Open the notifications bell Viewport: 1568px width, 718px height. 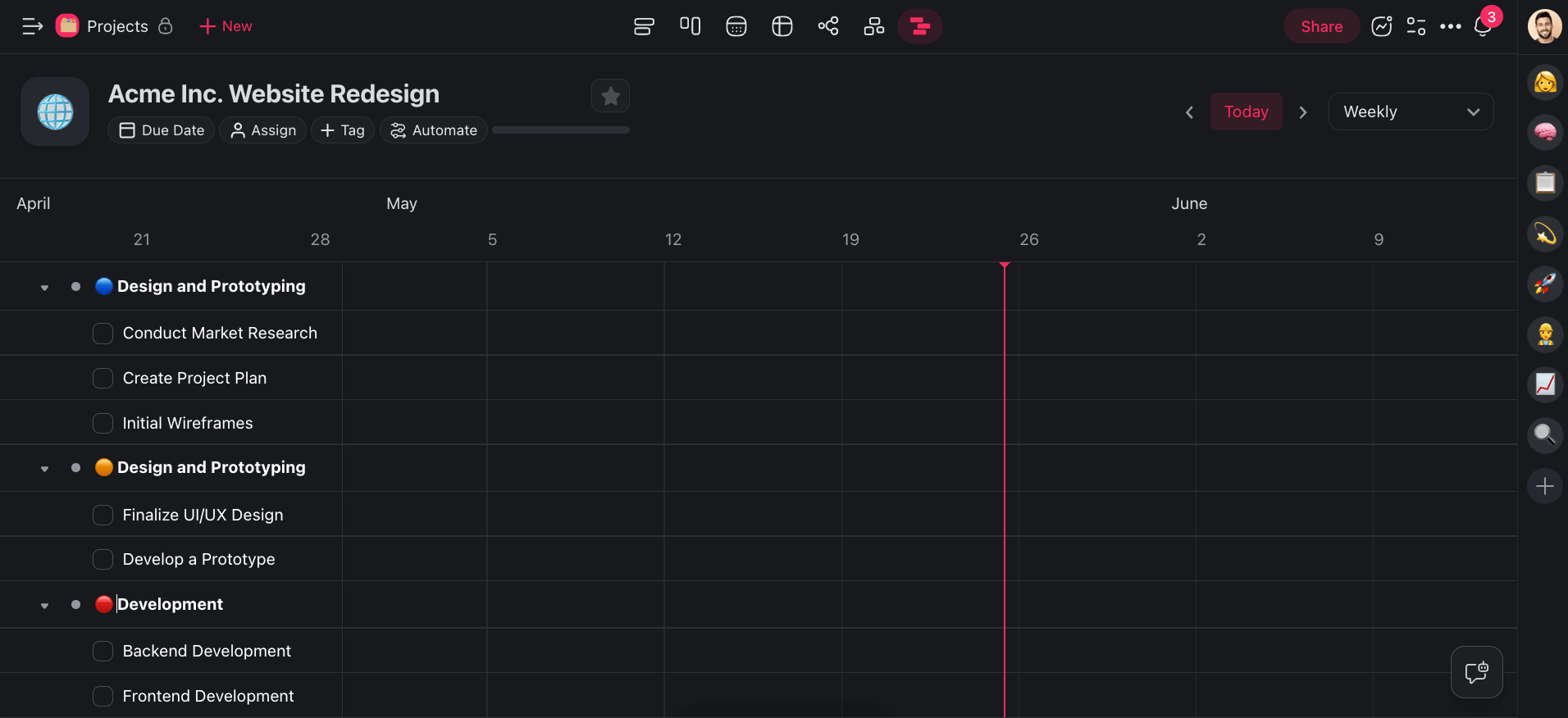[1483, 26]
